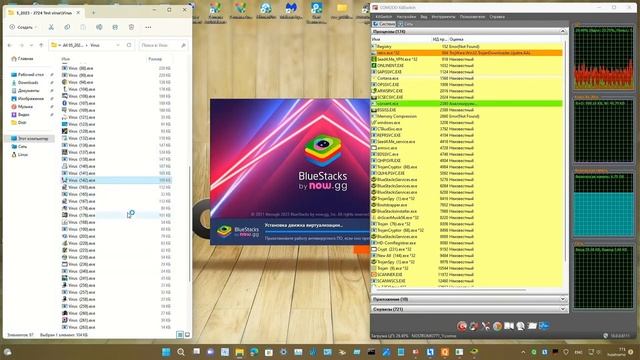Expand the Приложения section in KillSwitch
Screen dimensions: 640x360
(563, 299)
